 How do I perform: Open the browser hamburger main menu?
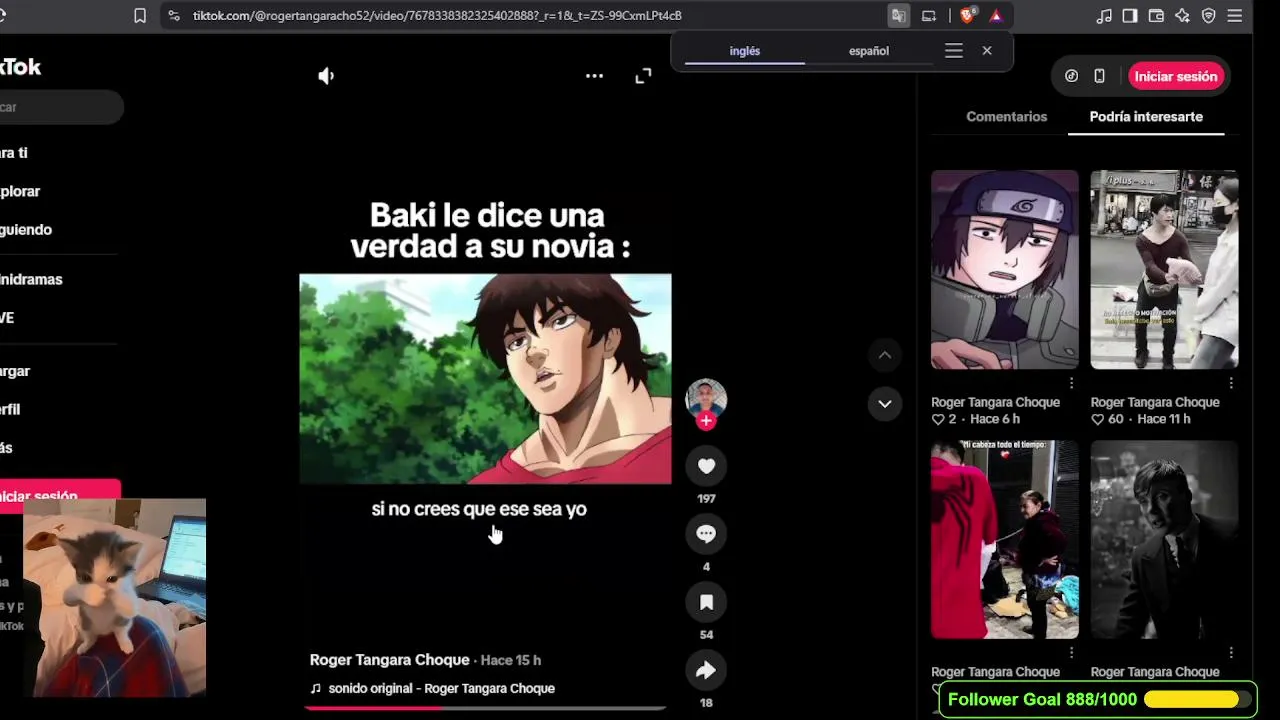coord(1234,16)
